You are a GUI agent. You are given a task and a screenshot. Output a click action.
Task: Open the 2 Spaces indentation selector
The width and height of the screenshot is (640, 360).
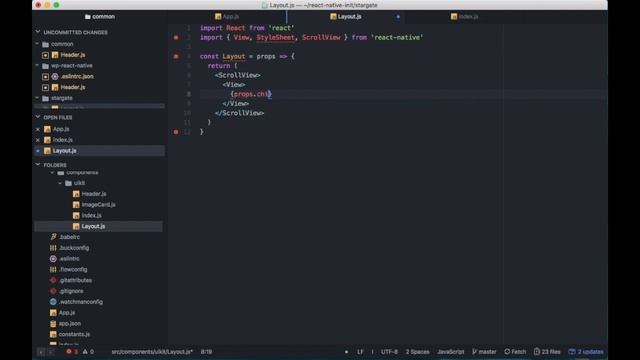tap(417, 351)
